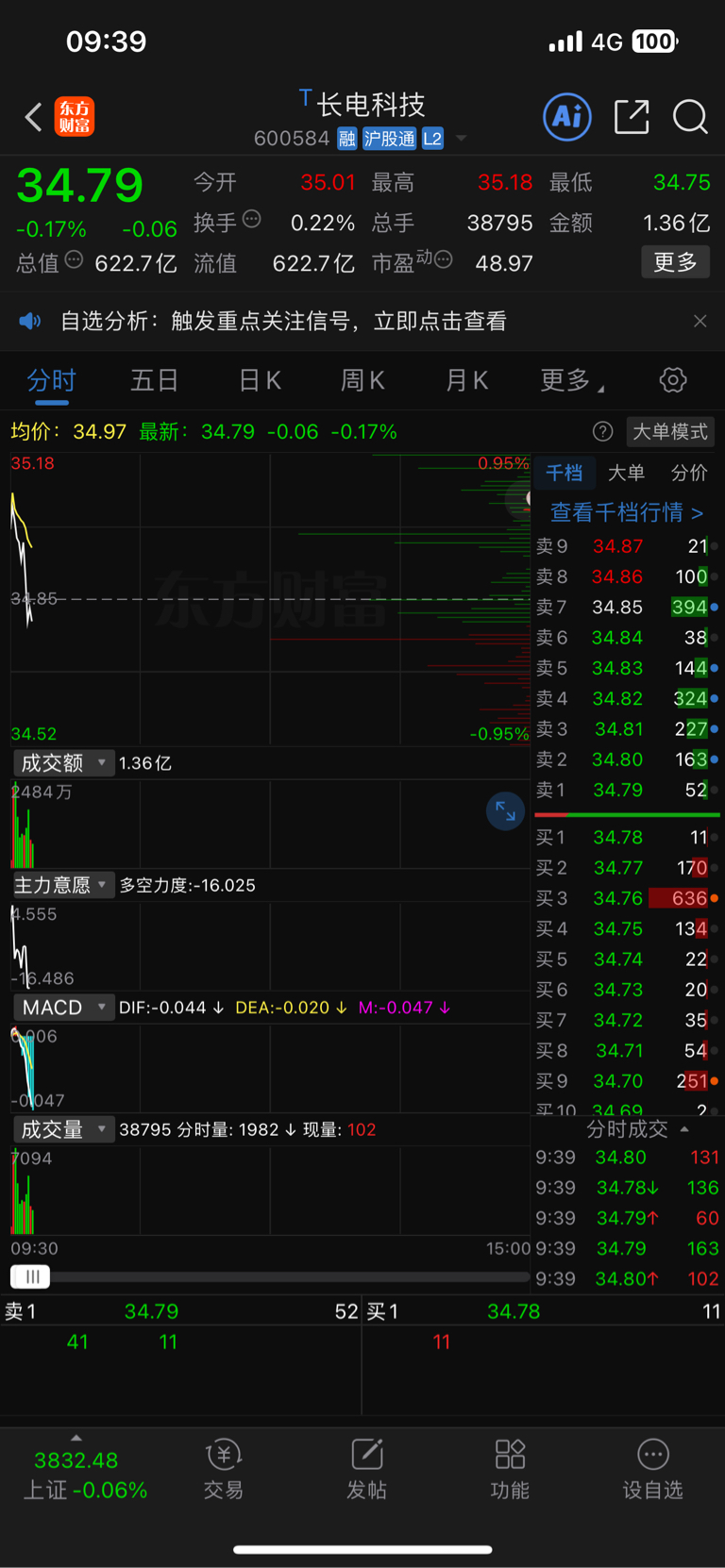Go back with the left arrow
The height and width of the screenshot is (1568, 725).
pyautogui.click(x=34, y=117)
